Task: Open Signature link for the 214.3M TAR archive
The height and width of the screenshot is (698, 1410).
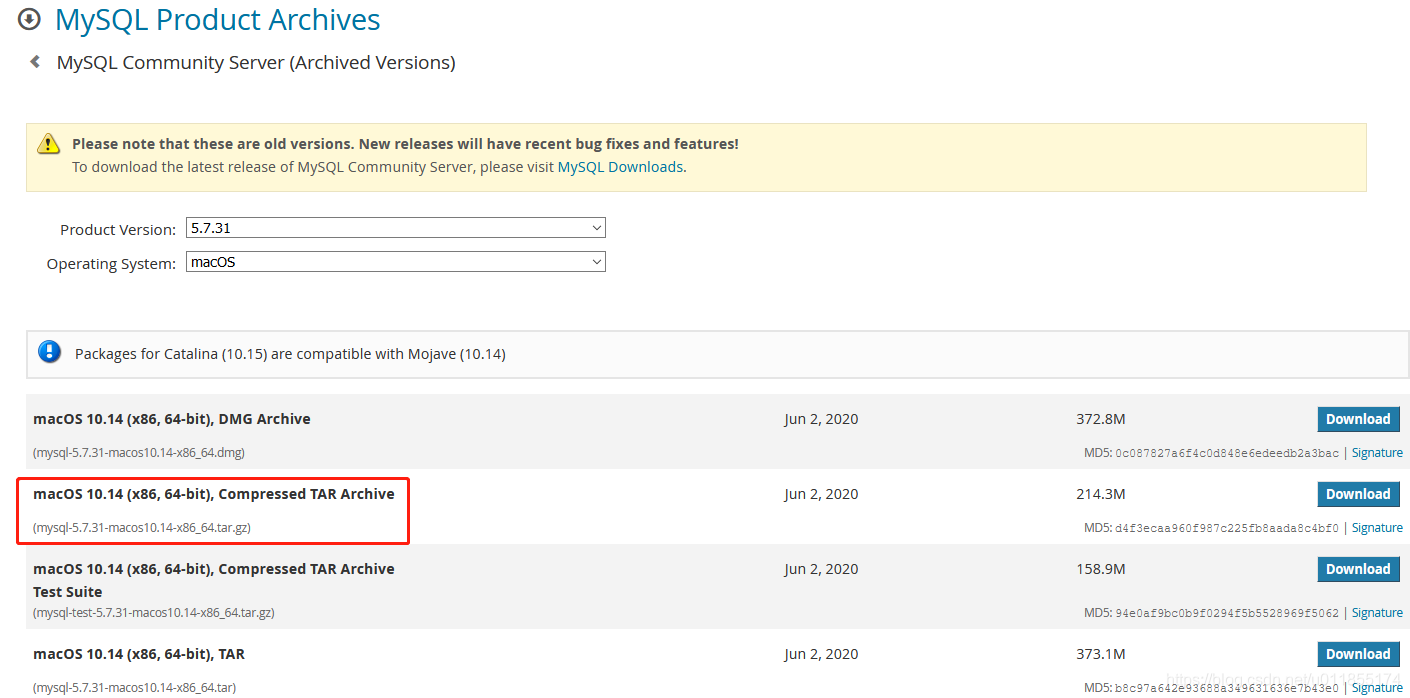Action: coord(1377,528)
